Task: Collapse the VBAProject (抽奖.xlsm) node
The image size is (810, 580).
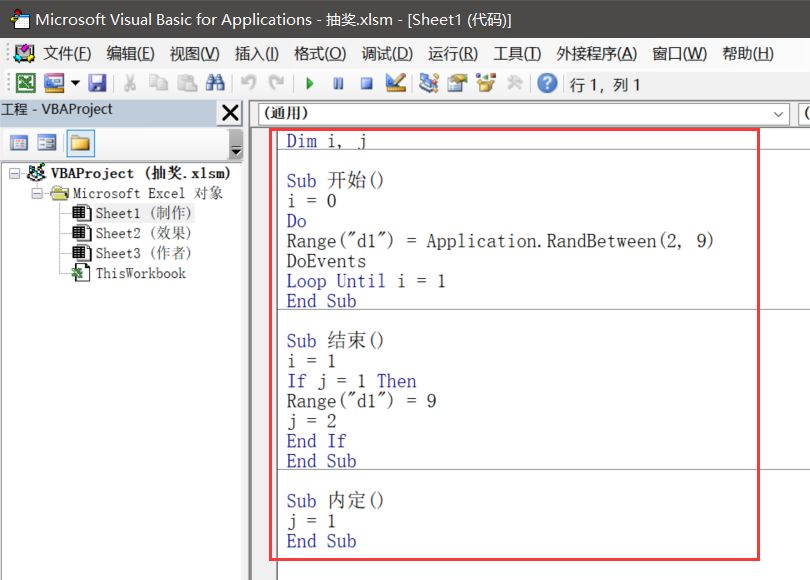Action: click(15, 173)
